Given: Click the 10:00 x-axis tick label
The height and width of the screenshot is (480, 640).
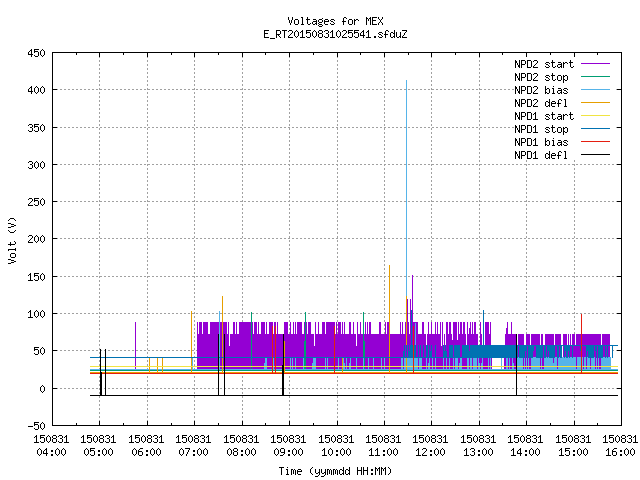Looking at the screenshot, I should click(x=336, y=452).
